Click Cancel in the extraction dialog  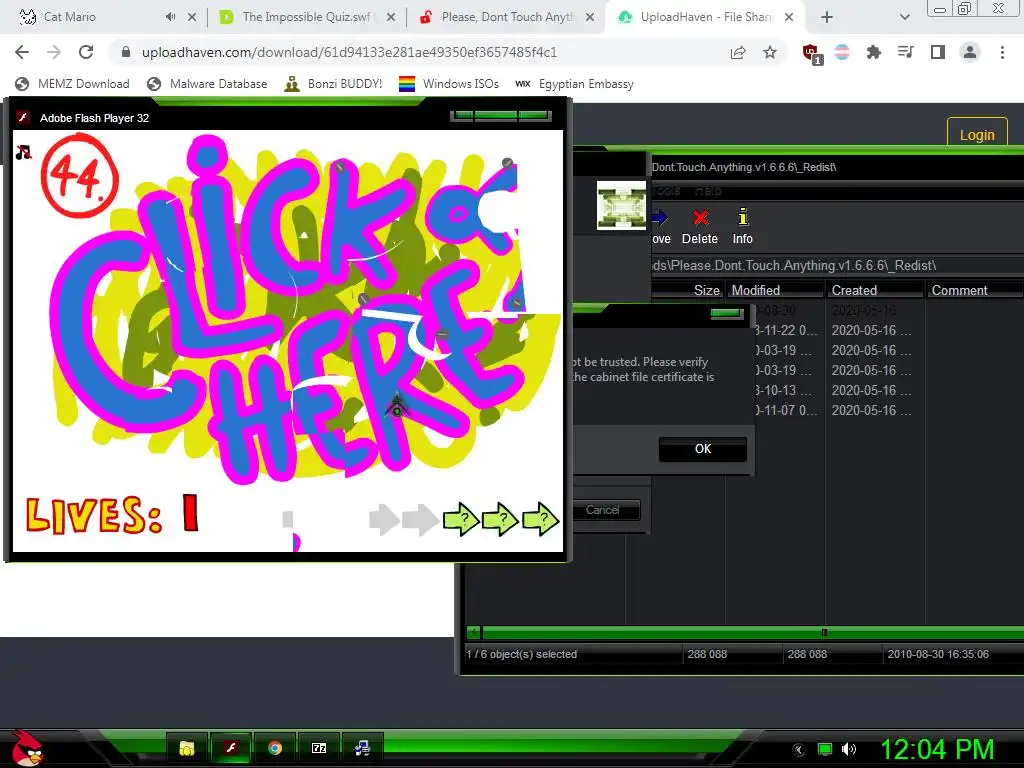pyautogui.click(x=602, y=510)
